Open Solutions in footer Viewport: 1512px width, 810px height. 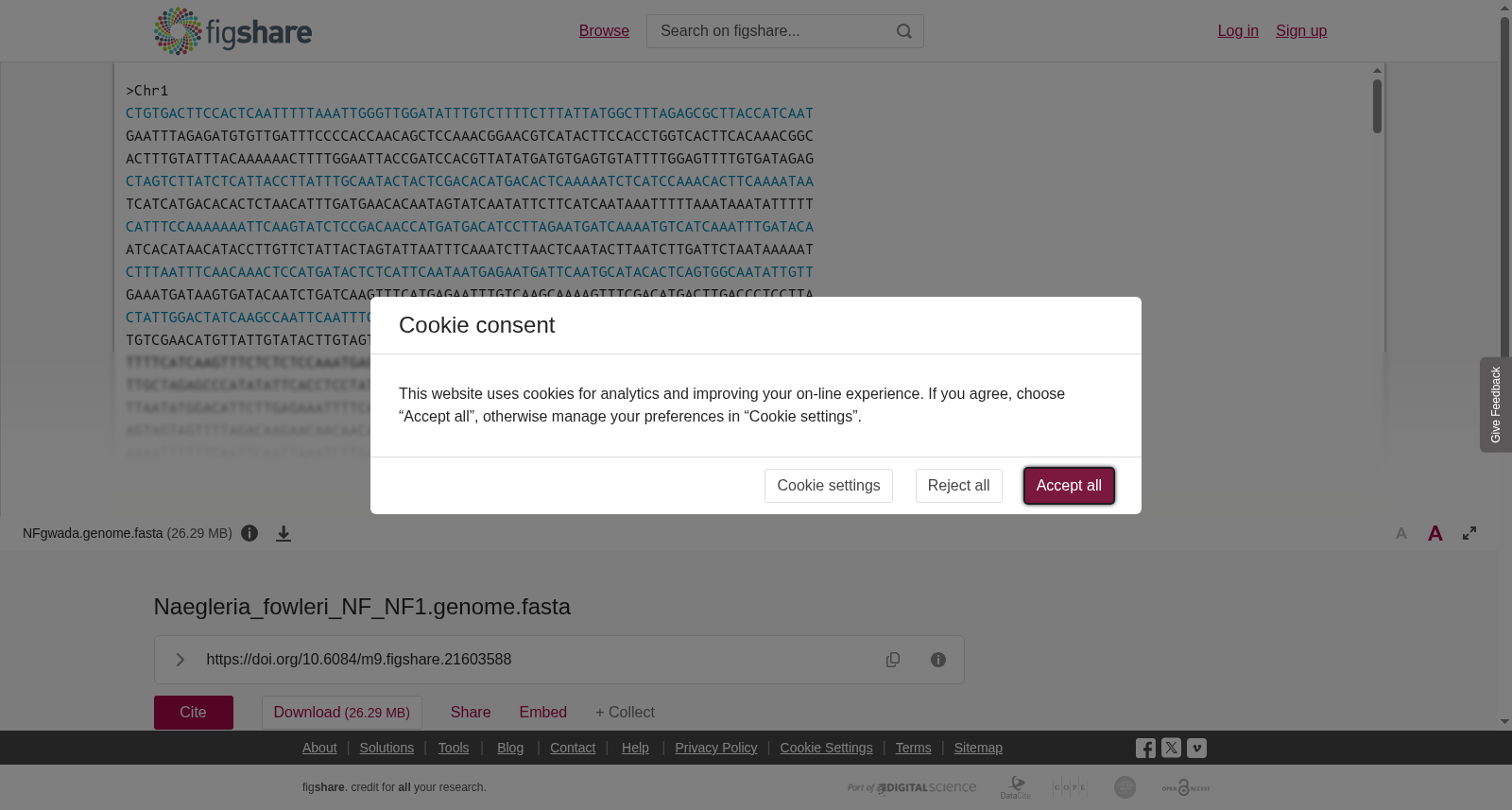387,748
